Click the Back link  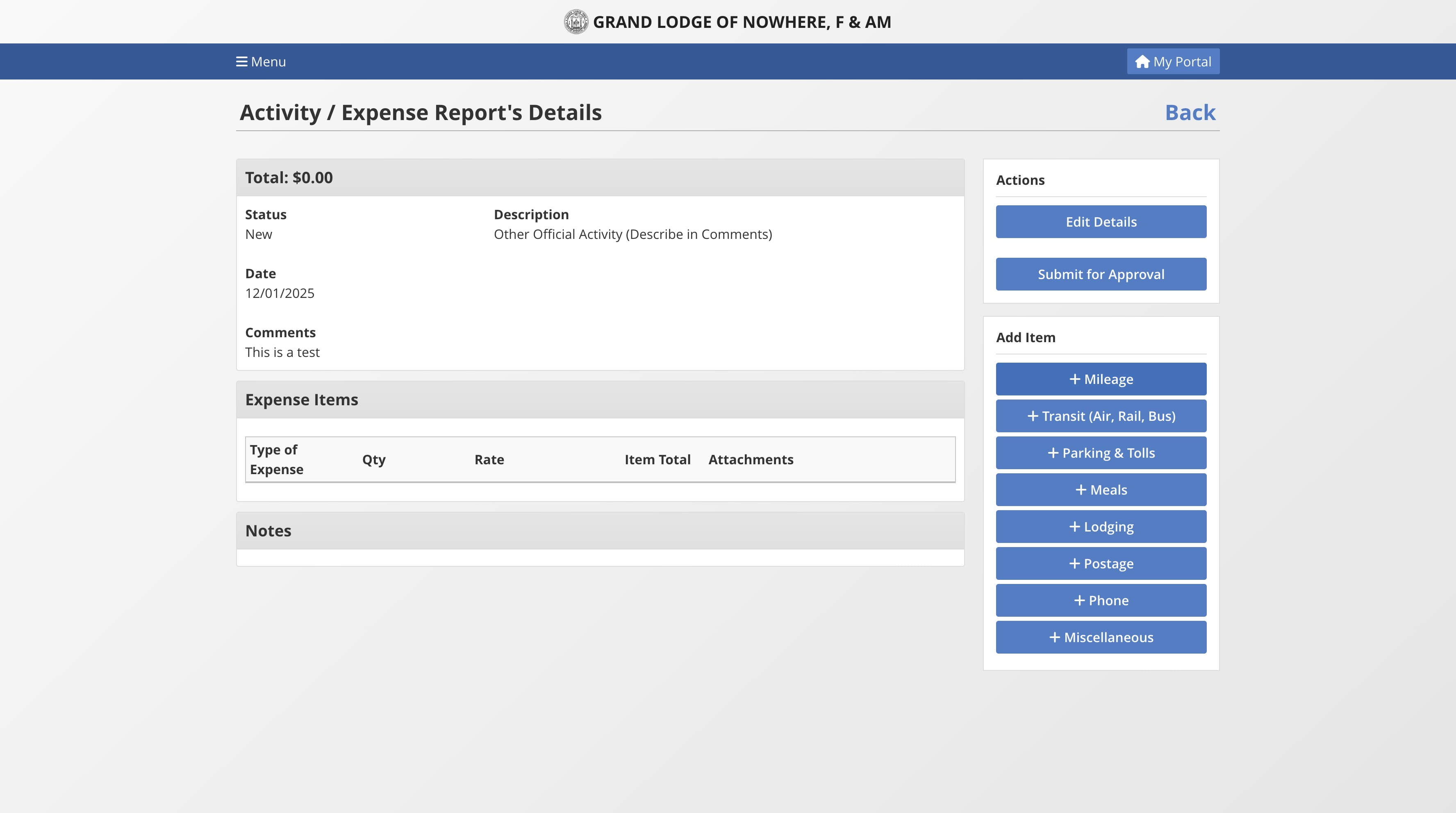1190,112
